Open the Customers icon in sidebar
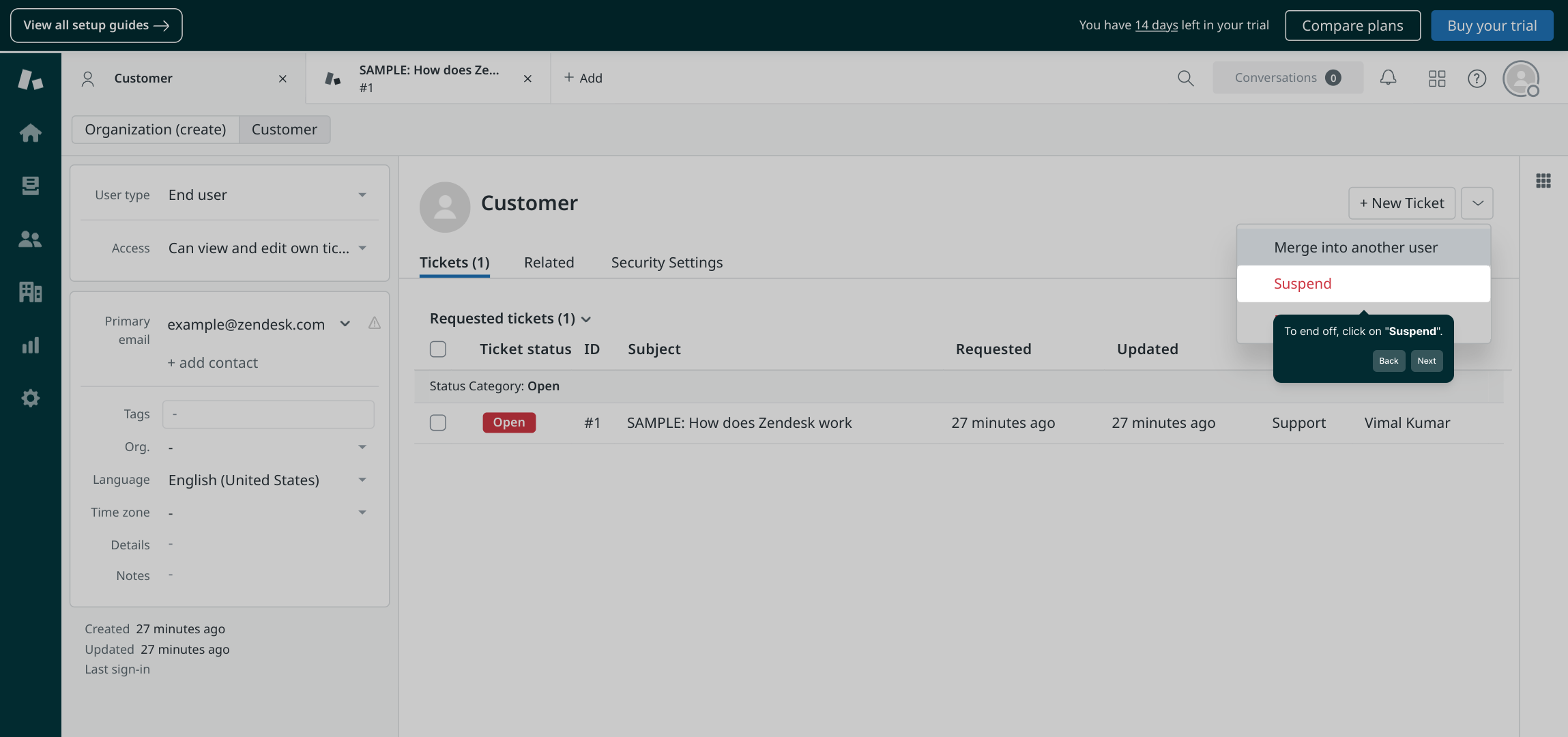 pyautogui.click(x=30, y=239)
